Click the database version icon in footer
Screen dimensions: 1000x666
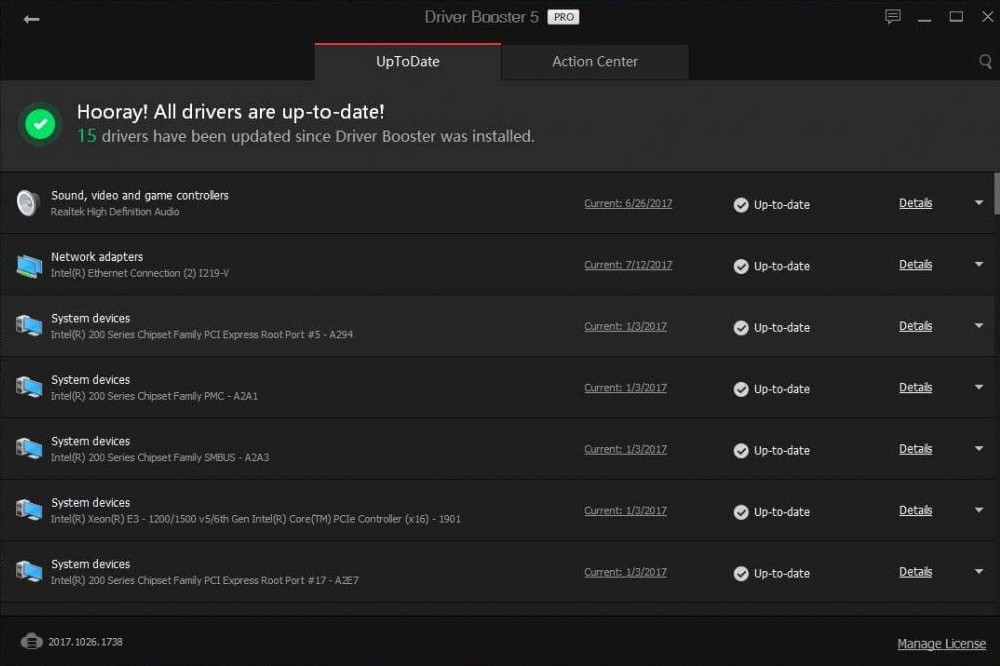[31, 641]
